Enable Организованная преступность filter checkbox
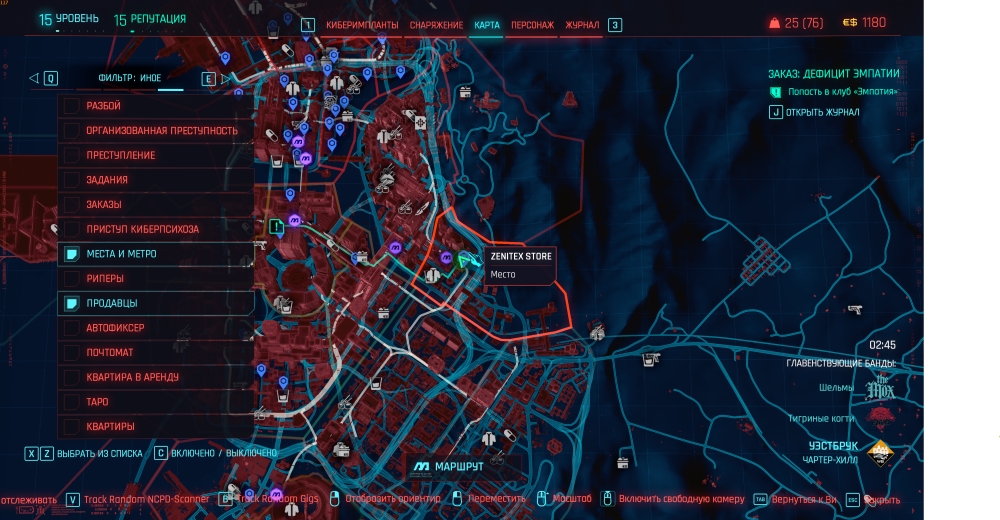This screenshot has width=1000, height=520. click(x=71, y=131)
